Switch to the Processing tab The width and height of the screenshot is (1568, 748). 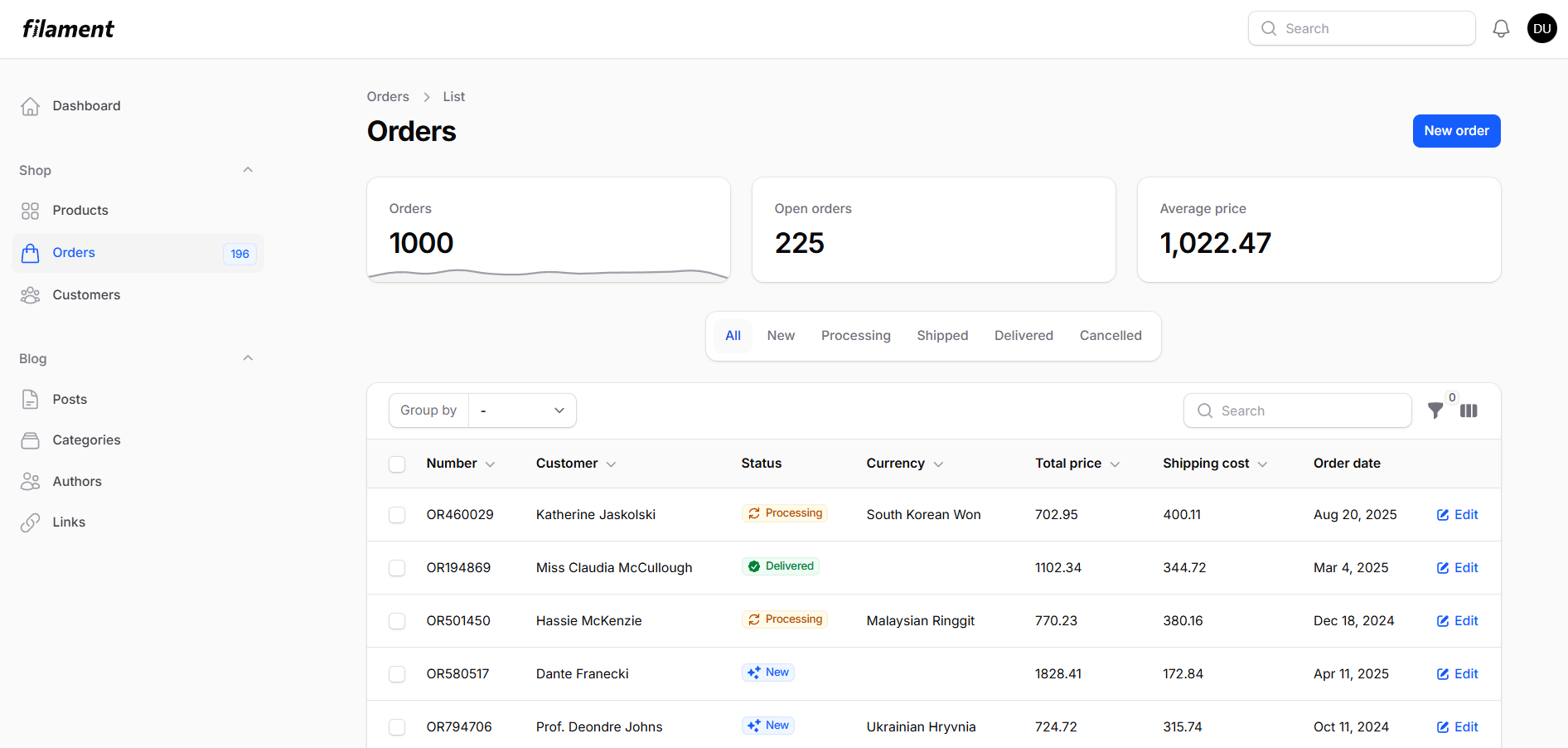coord(855,336)
